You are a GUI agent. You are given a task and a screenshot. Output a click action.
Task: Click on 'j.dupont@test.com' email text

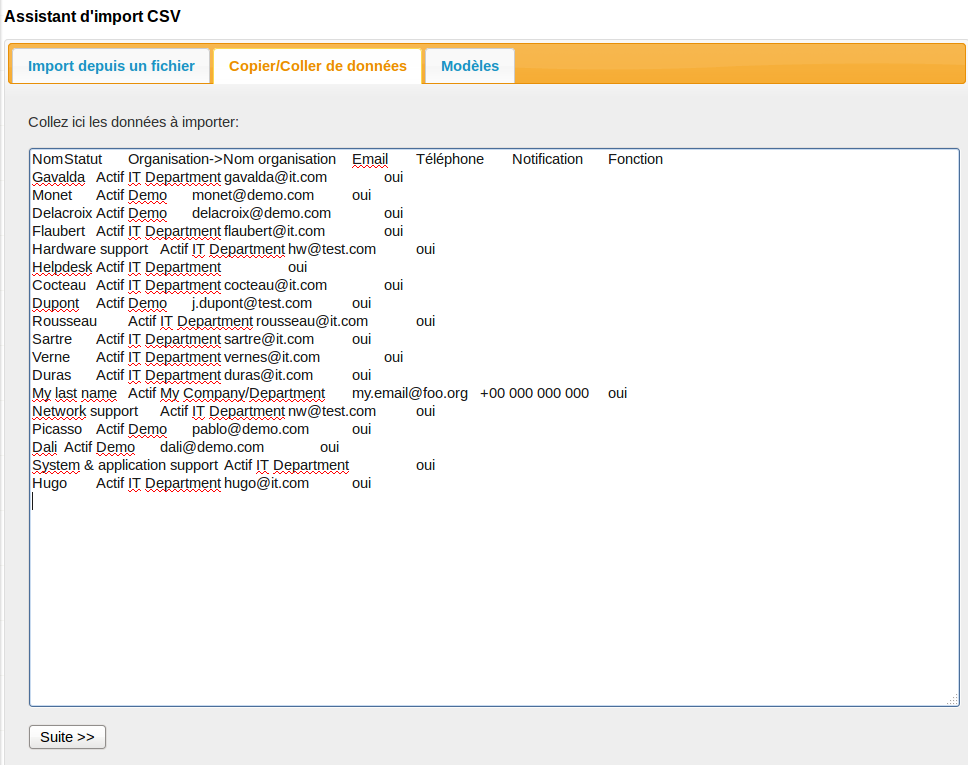click(x=252, y=304)
